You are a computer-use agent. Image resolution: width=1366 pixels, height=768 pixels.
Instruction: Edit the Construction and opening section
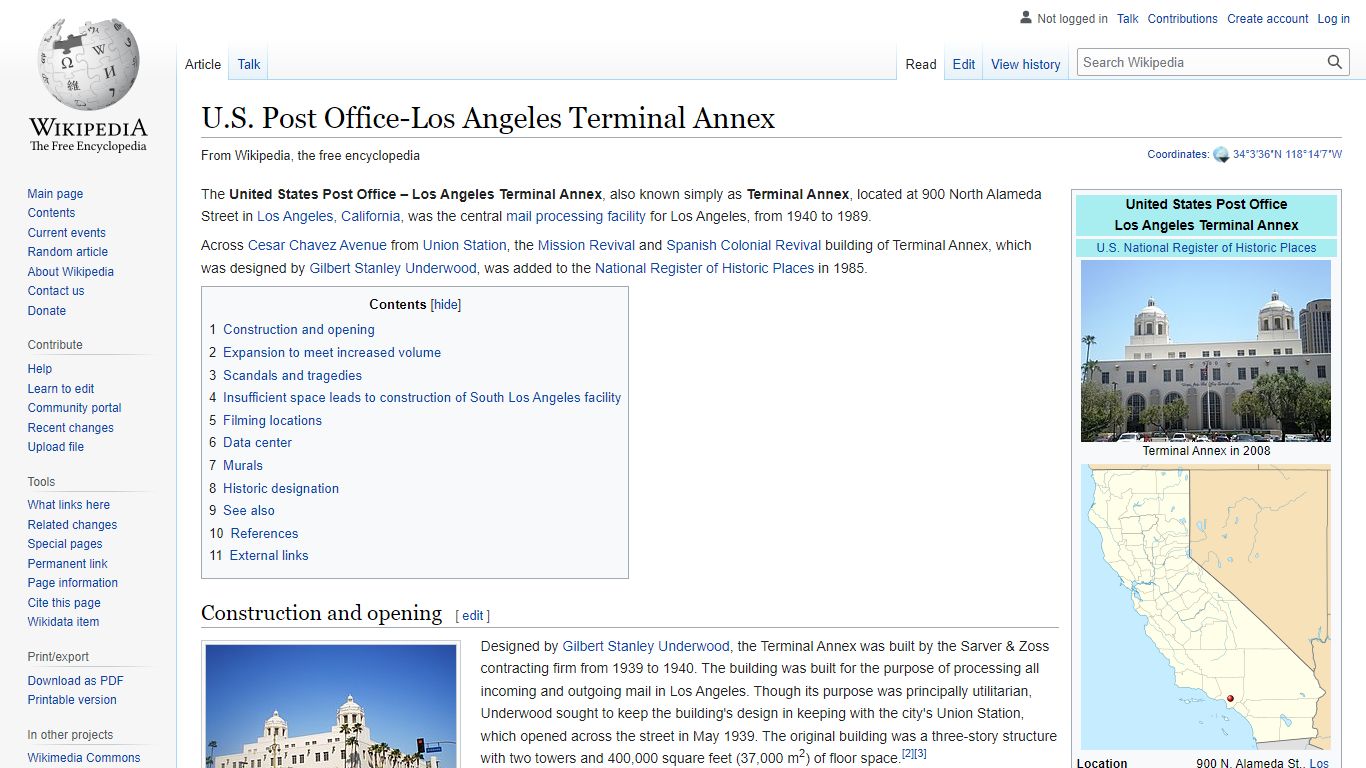pos(473,616)
